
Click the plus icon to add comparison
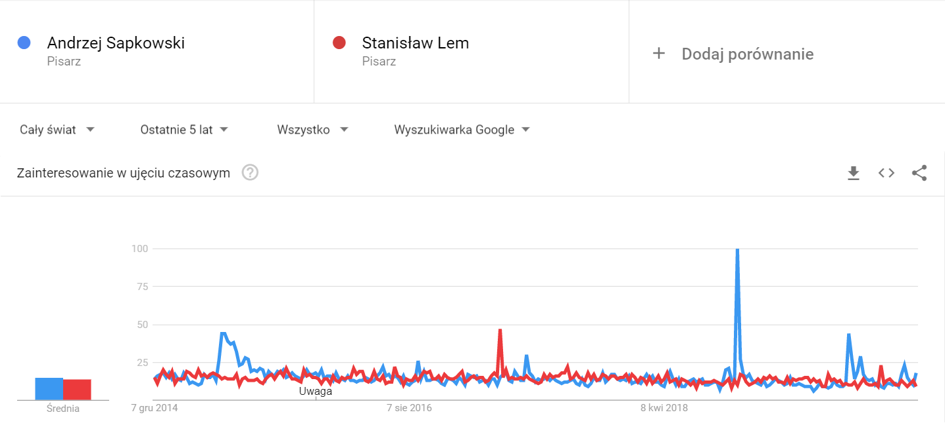pos(659,54)
